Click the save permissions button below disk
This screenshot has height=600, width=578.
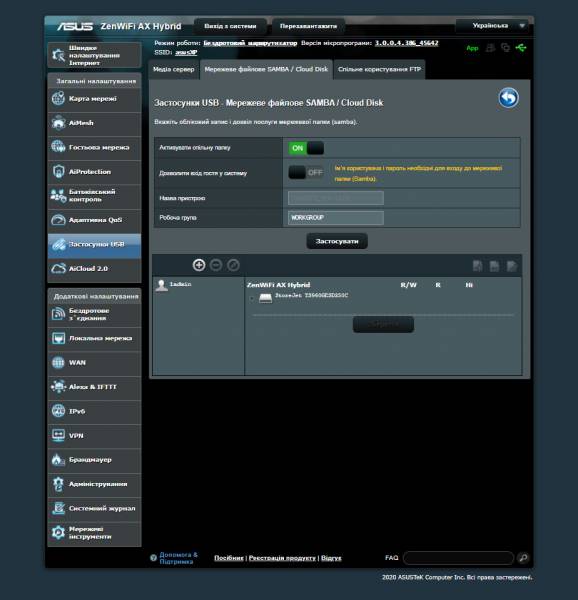click(383, 324)
